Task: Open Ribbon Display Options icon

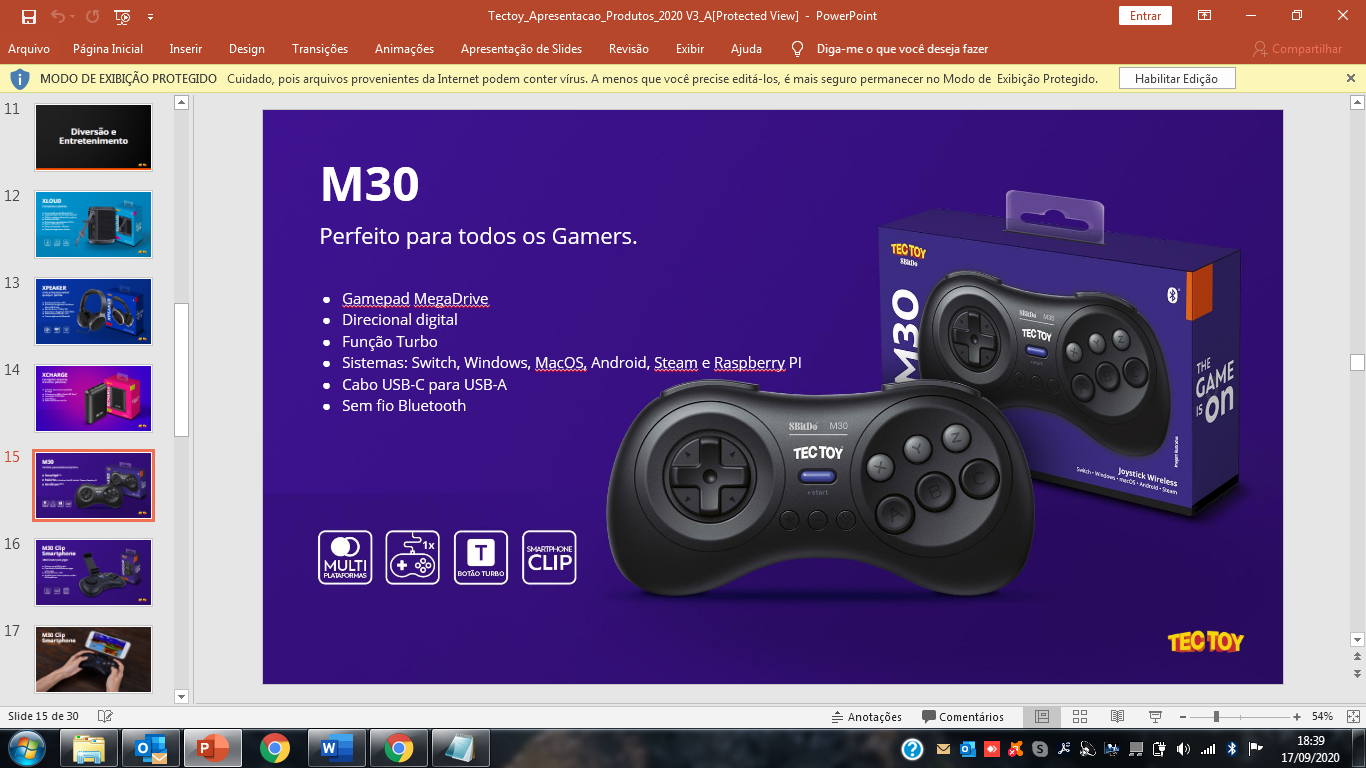Action: 1205,16
